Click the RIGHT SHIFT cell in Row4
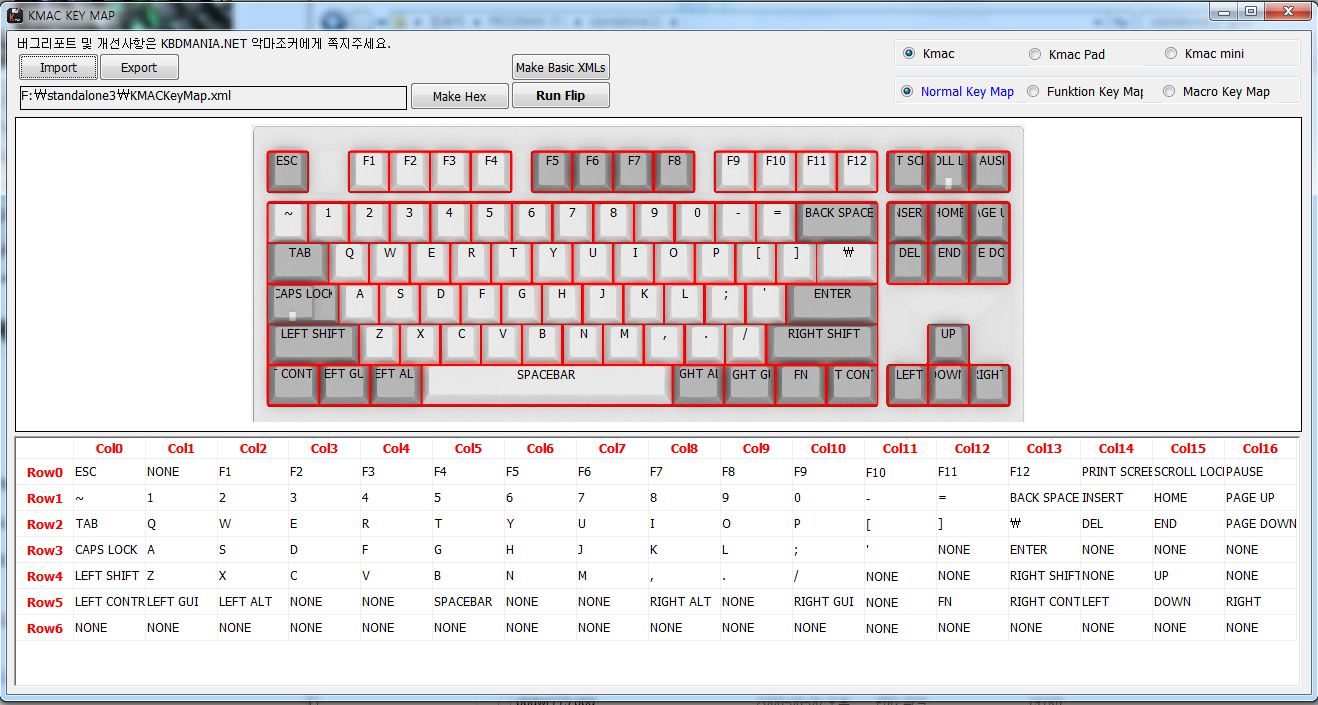The height and width of the screenshot is (705, 1318). (x=1044, y=576)
